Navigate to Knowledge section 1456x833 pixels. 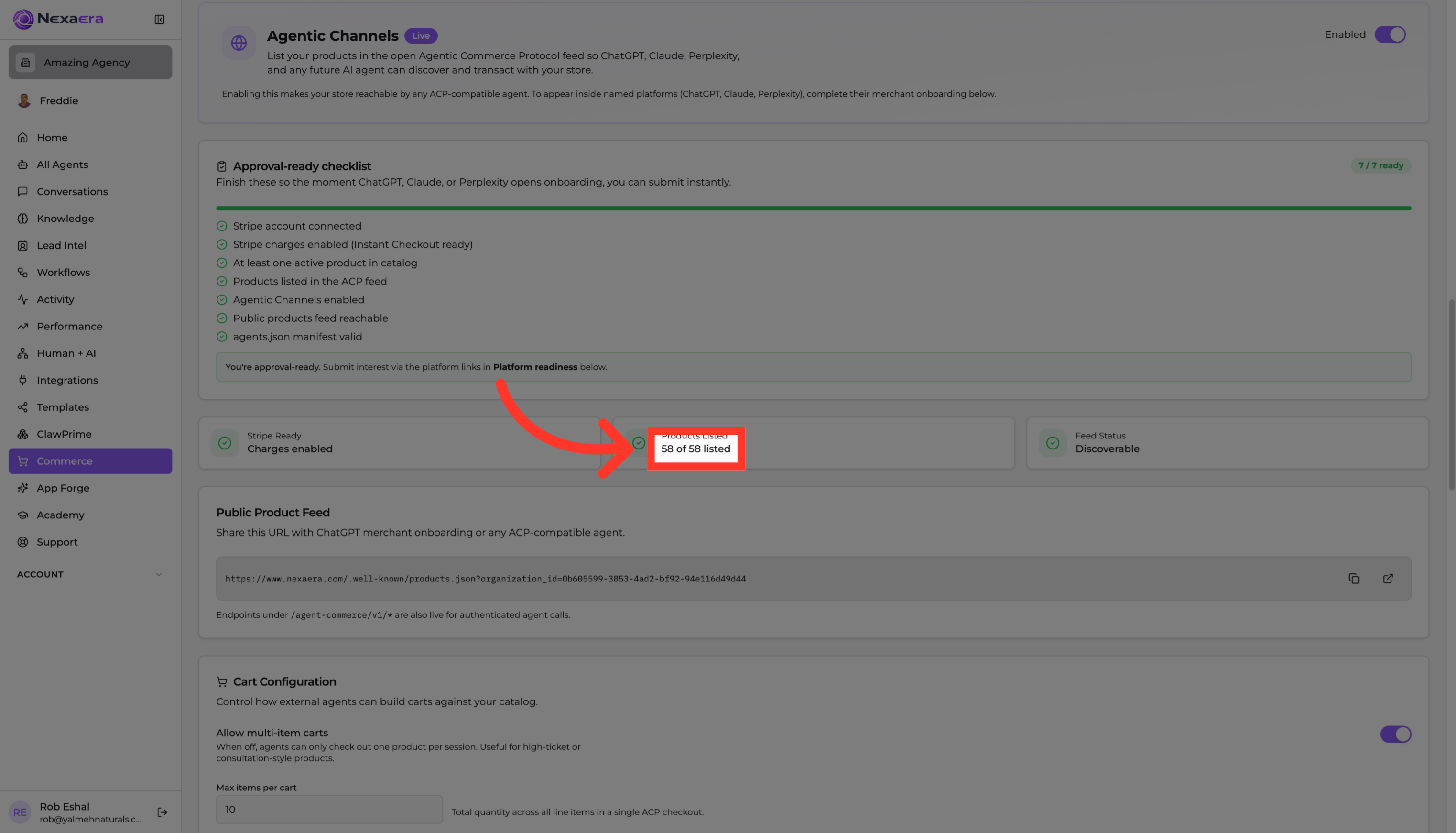(x=90, y=218)
